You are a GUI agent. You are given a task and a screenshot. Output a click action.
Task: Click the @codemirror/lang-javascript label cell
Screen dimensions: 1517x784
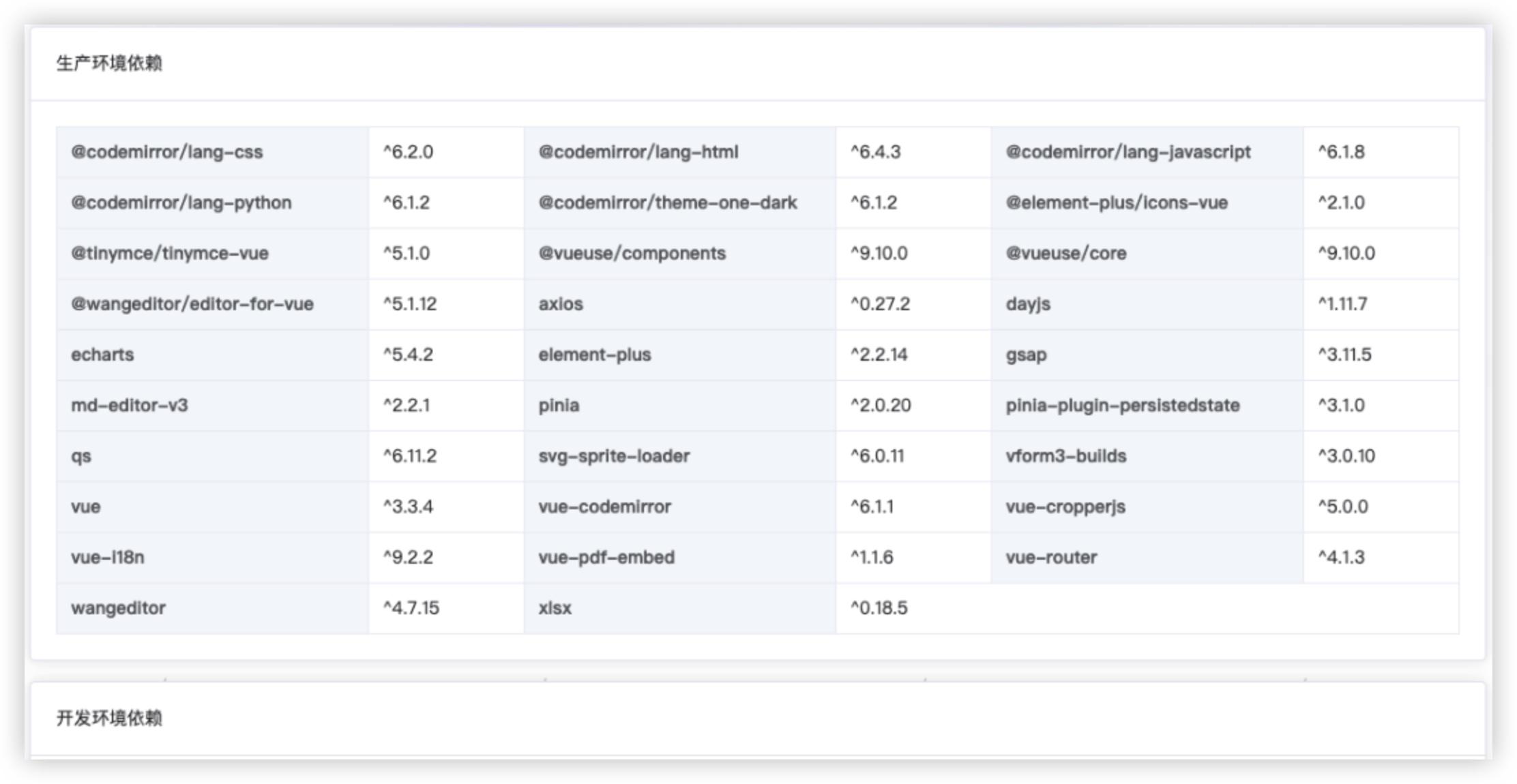(x=1147, y=152)
